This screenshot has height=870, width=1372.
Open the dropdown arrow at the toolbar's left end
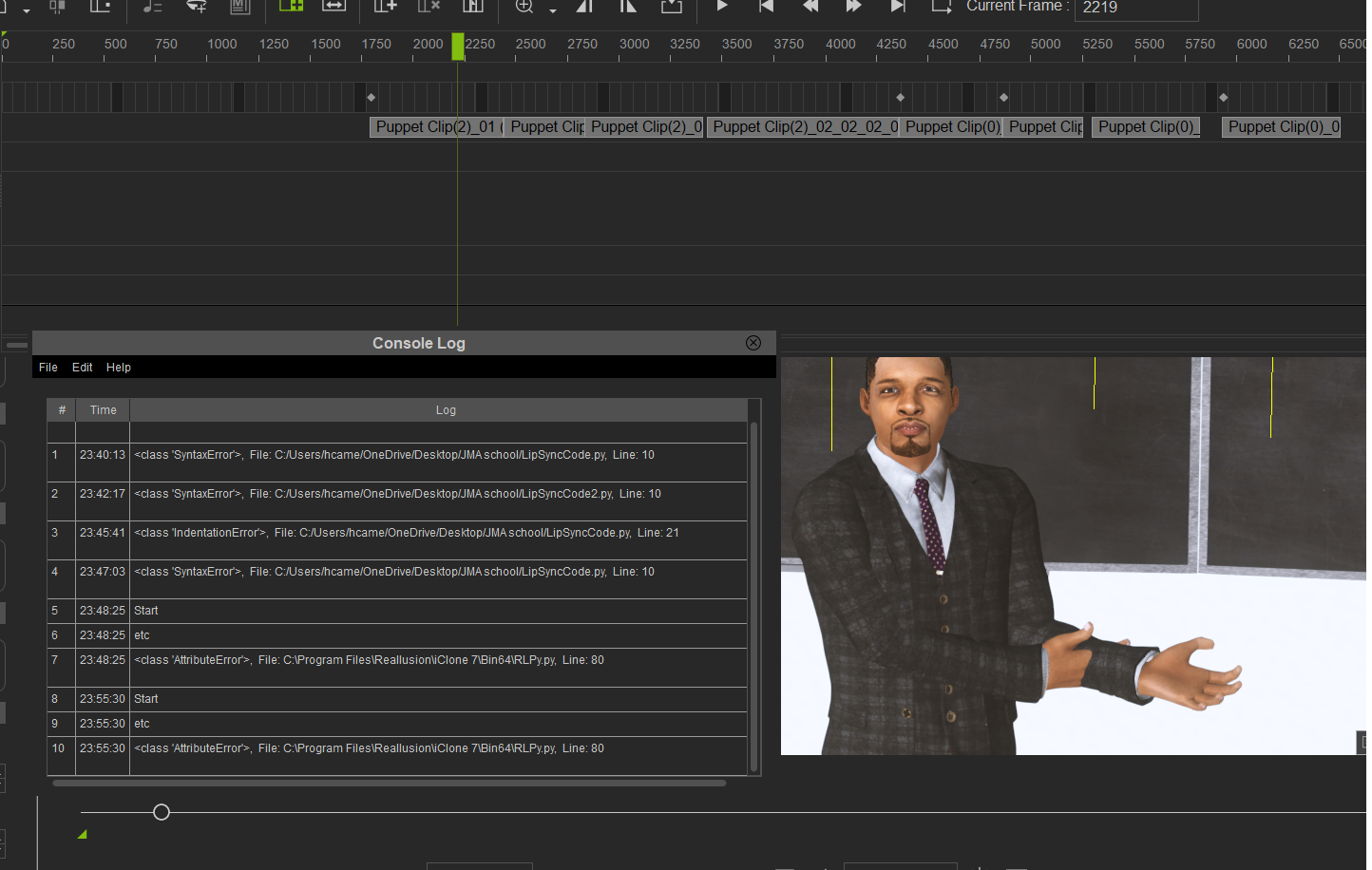[27, 10]
